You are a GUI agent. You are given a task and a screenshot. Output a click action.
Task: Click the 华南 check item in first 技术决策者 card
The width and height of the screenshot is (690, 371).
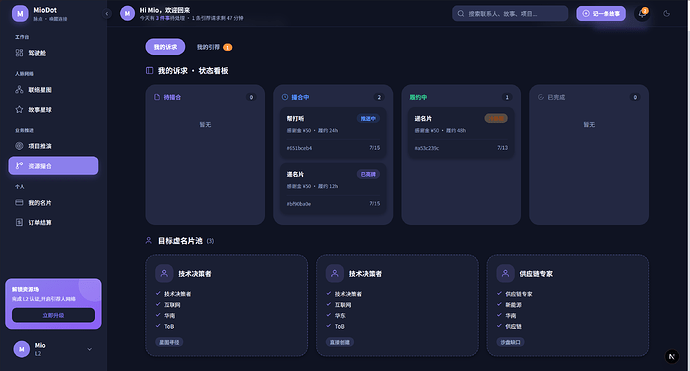(x=169, y=316)
